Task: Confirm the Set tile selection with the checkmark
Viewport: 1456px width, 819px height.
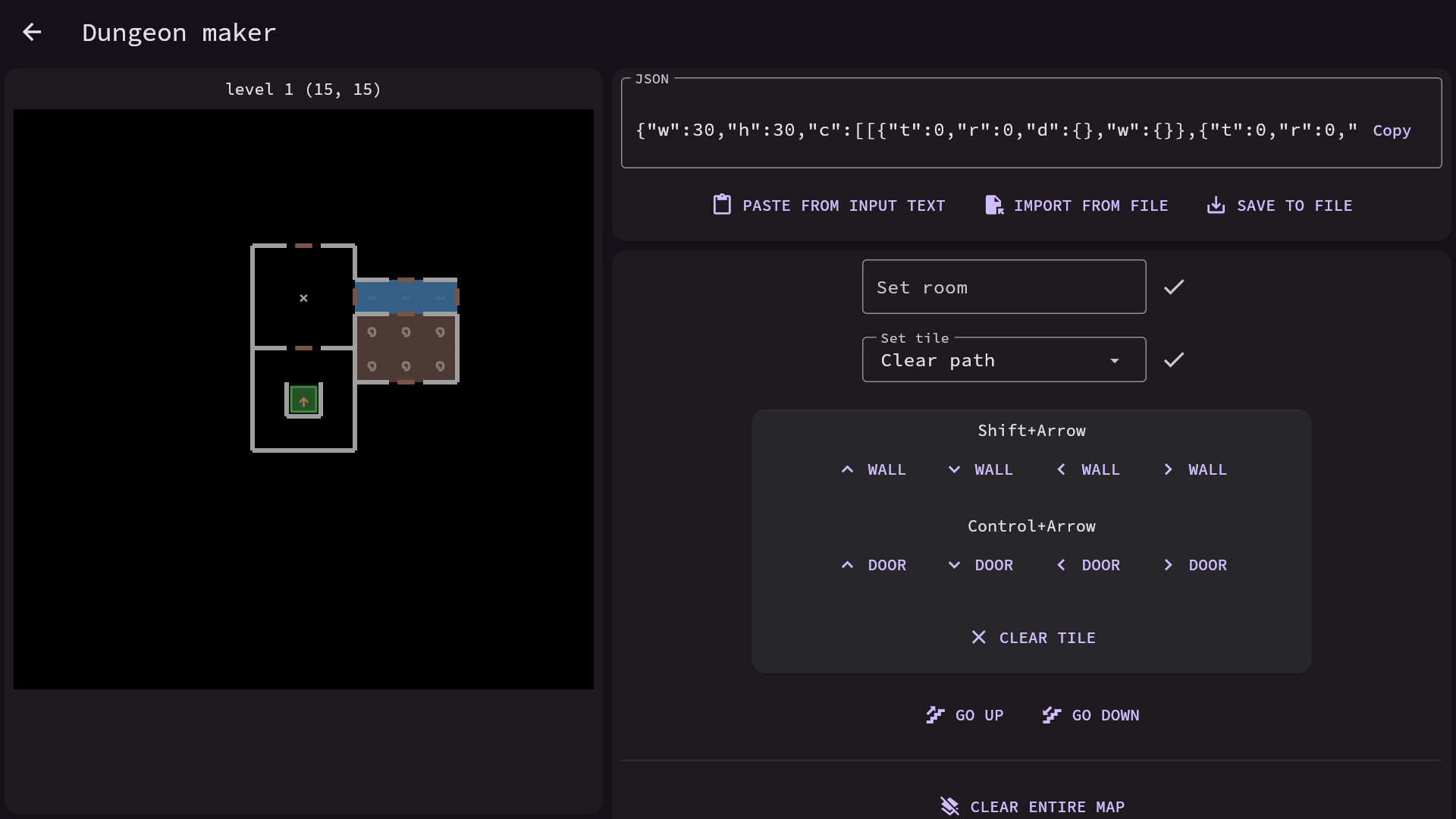Action: [1173, 359]
